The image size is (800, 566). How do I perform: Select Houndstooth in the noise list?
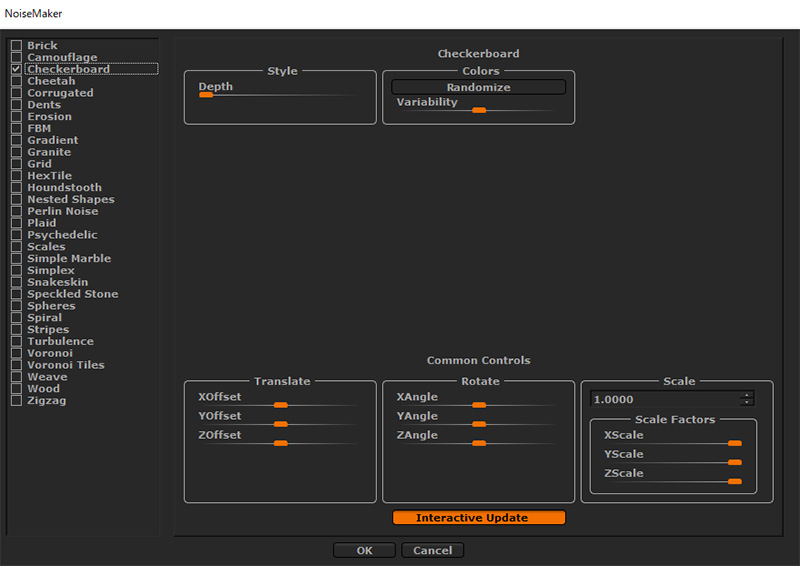coord(64,188)
